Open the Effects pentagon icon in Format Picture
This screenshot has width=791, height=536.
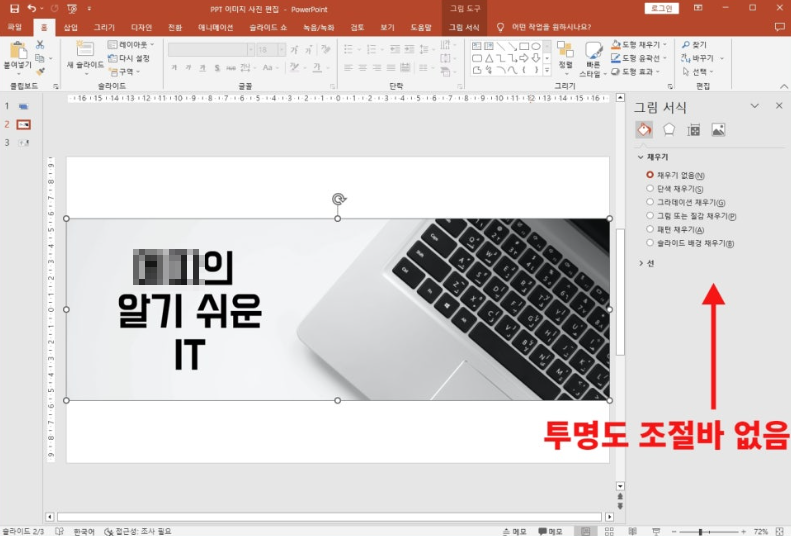pyautogui.click(x=669, y=129)
